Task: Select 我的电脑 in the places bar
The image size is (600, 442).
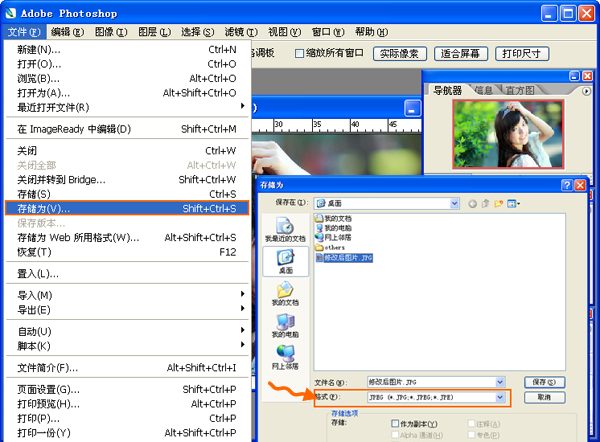Action: pyautogui.click(x=285, y=326)
